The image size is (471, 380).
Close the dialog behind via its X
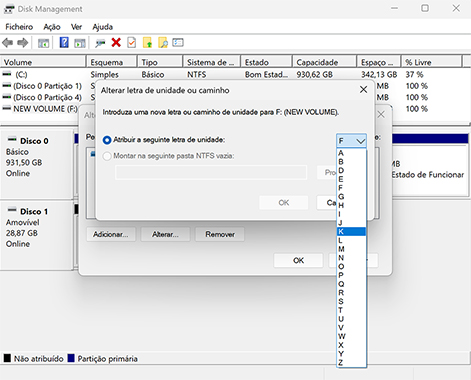click(x=381, y=115)
